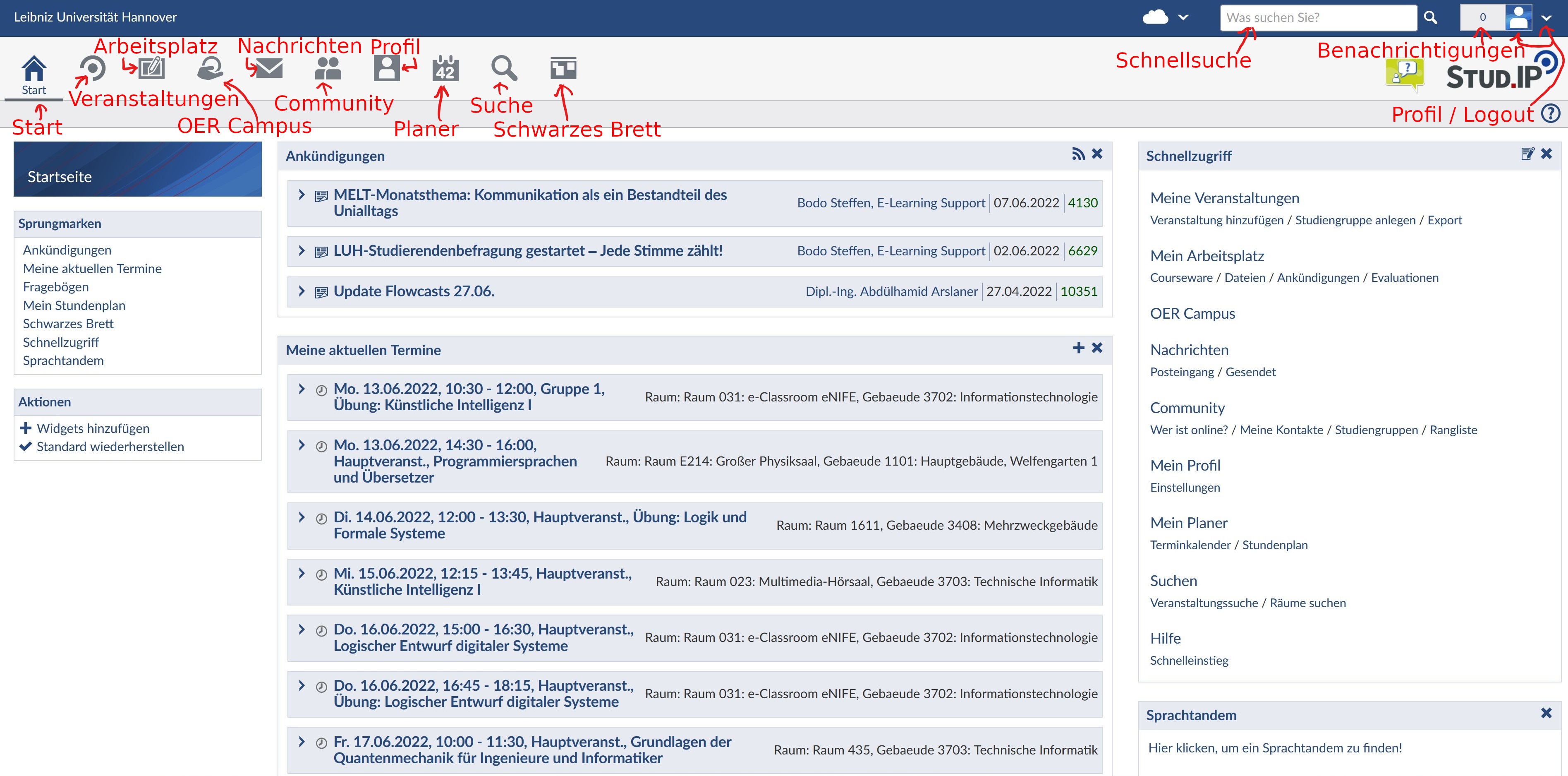
Task: Jump to Sprachtandem in Sprungmarken
Action: (x=63, y=360)
